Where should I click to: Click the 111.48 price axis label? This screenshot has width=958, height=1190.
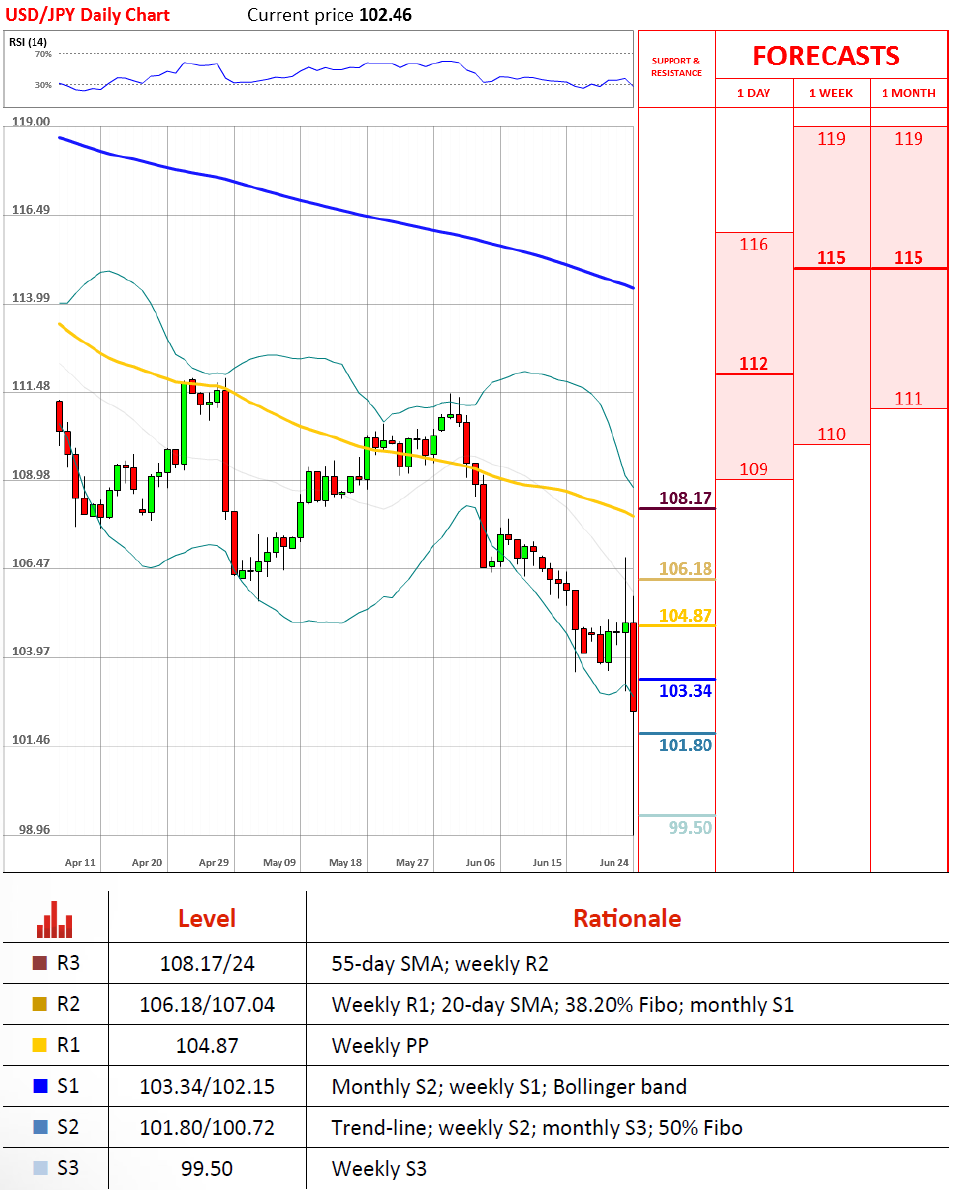pyautogui.click(x=31, y=386)
